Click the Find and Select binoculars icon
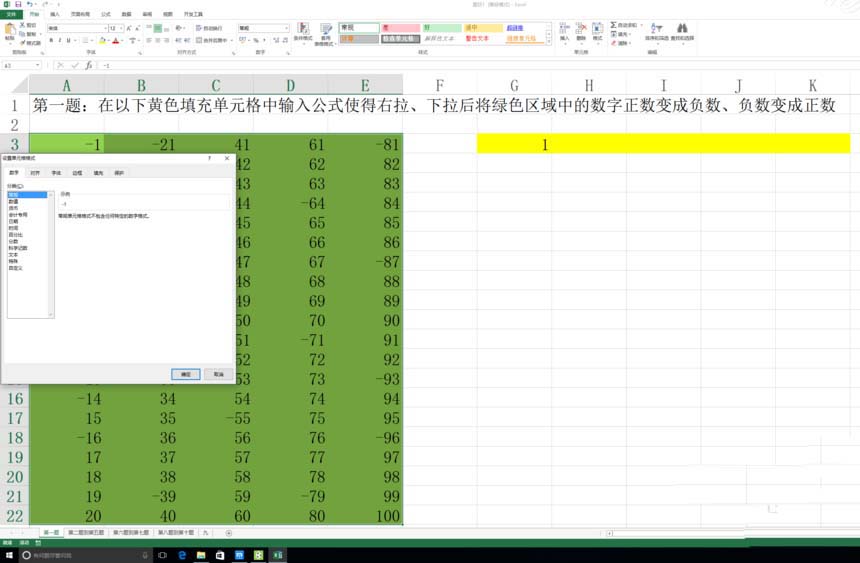The width and height of the screenshot is (860, 563). [x=682, y=30]
